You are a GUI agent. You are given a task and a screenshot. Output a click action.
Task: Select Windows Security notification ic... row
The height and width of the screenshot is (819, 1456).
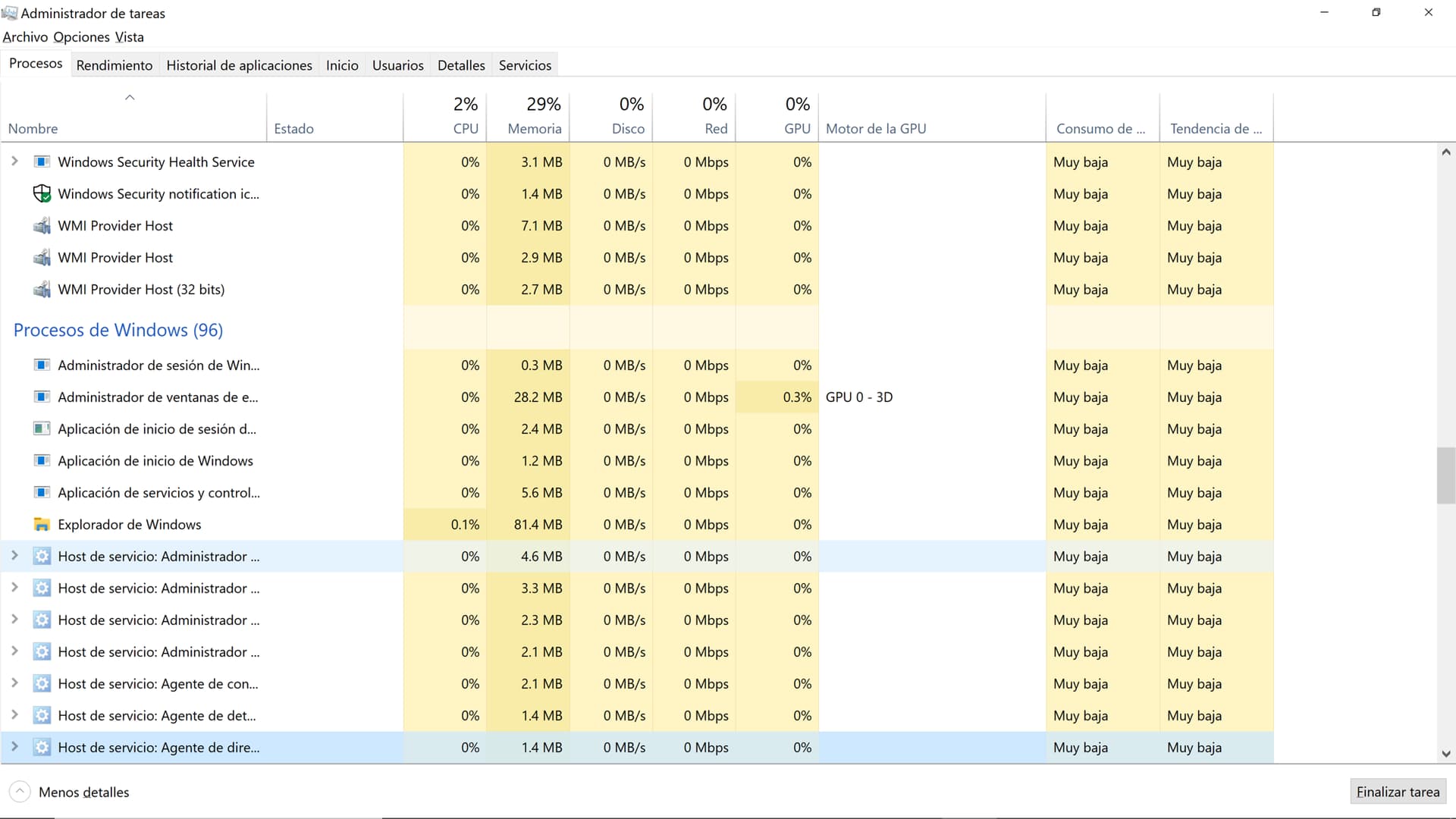637,193
